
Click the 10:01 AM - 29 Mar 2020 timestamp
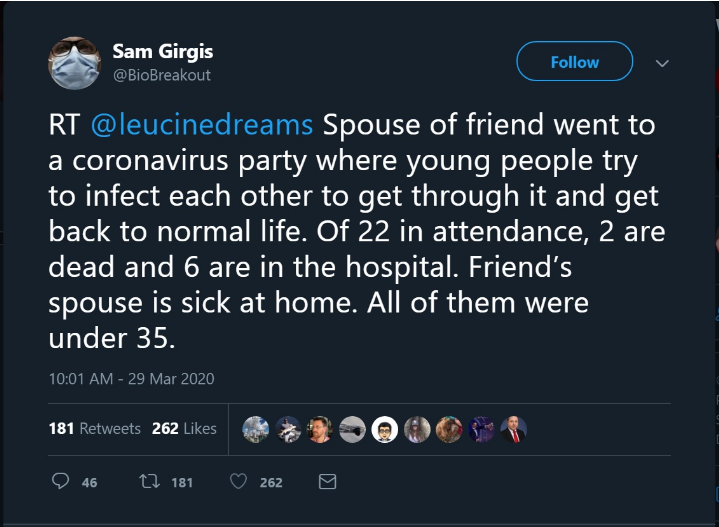click(131, 379)
